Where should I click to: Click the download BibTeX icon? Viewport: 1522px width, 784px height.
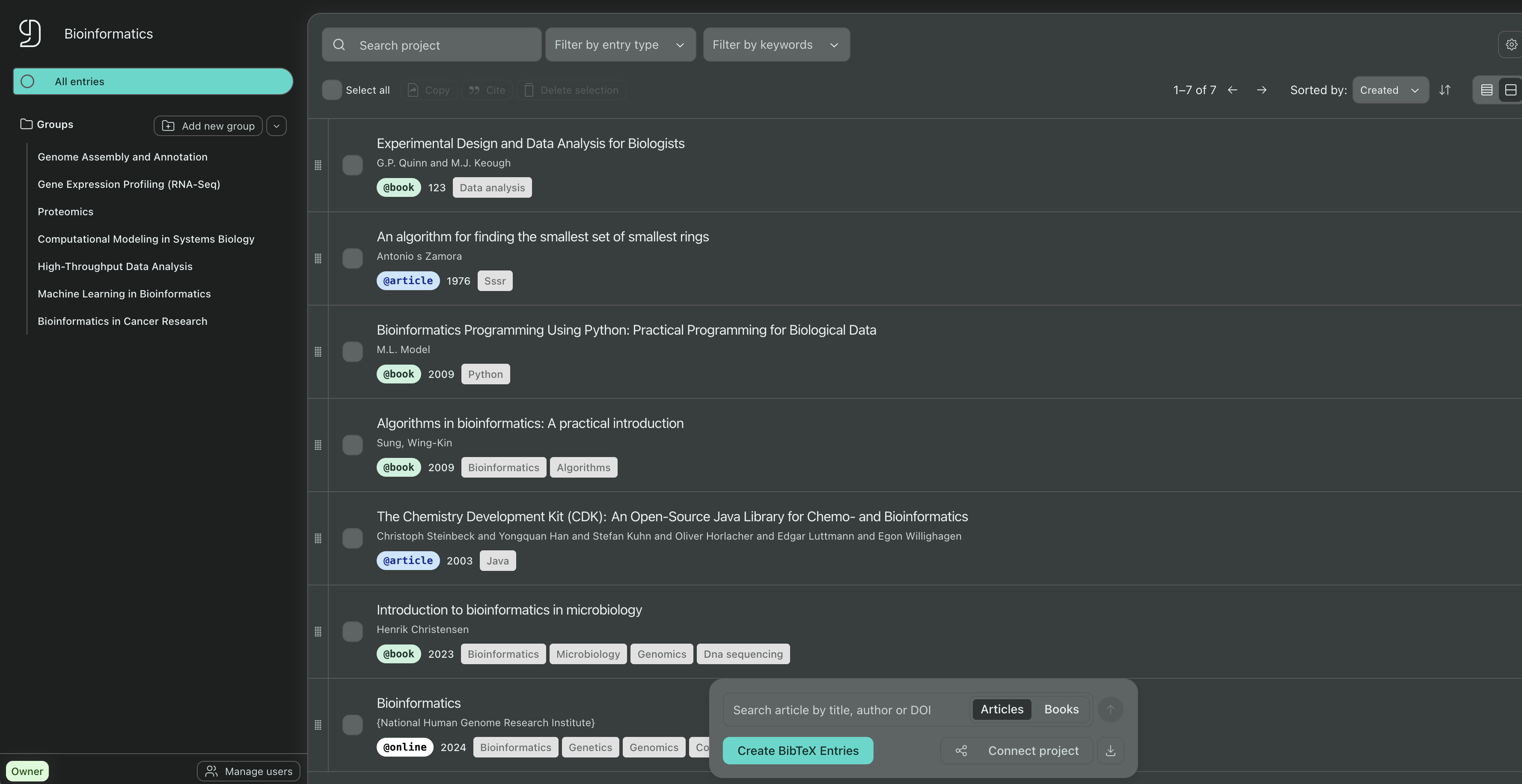coord(1110,750)
